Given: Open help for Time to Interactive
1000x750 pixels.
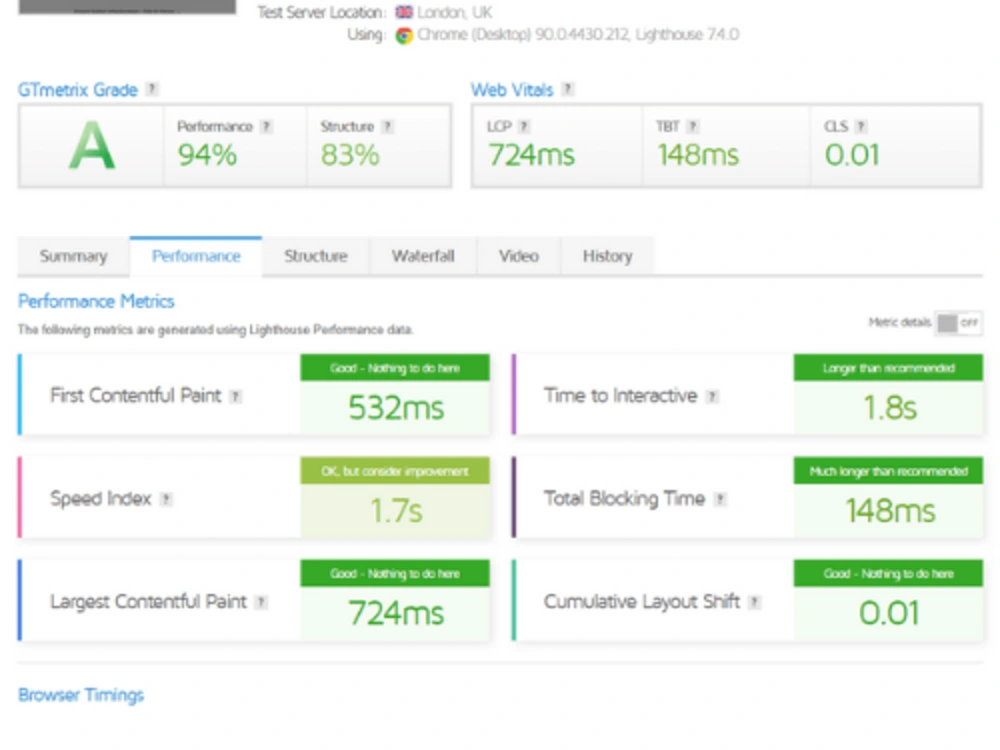Looking at the screenshot, I should (712, 397).
